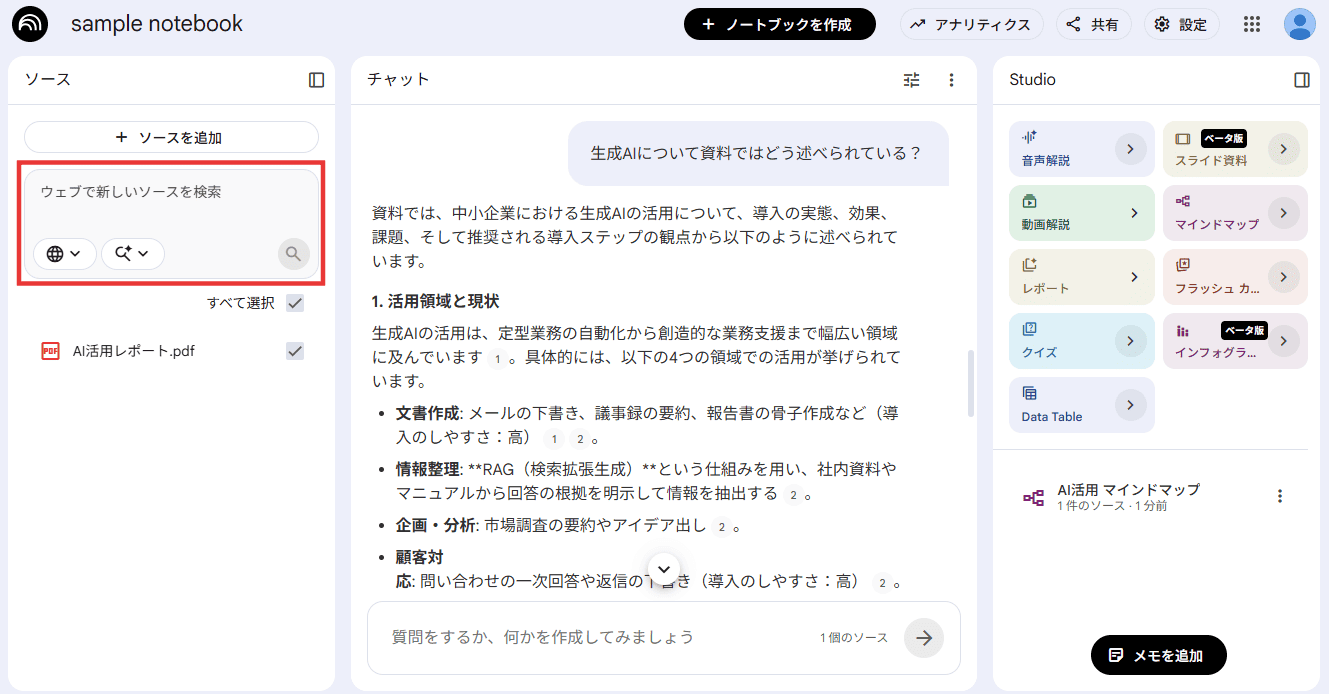This screenshot has width=1329, height=694.
Task: Open AI活用 マインドマップ more options
Action: pos(1280,496)
